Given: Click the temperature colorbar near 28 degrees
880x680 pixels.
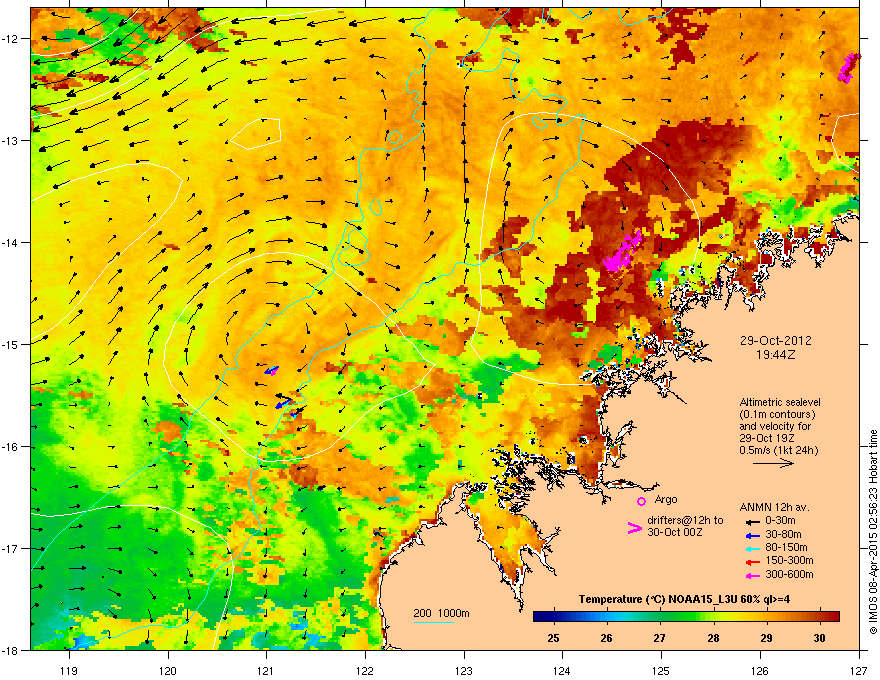Looking at the screenshot, I should [713, 616].
